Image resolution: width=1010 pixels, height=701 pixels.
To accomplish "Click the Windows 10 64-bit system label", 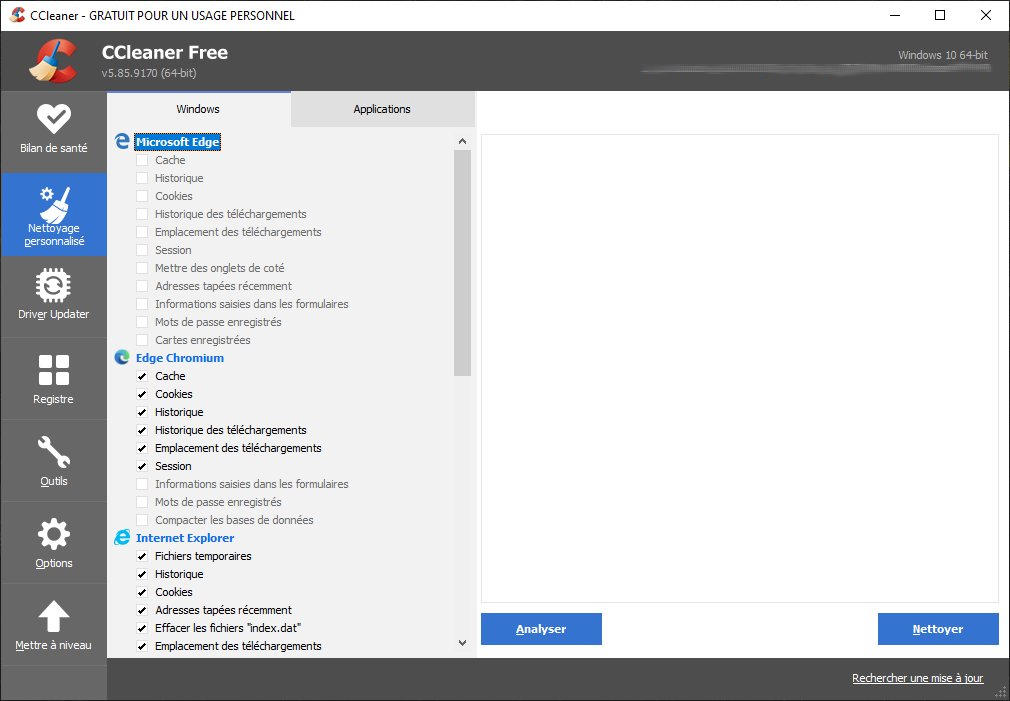I will coord(943,55).
